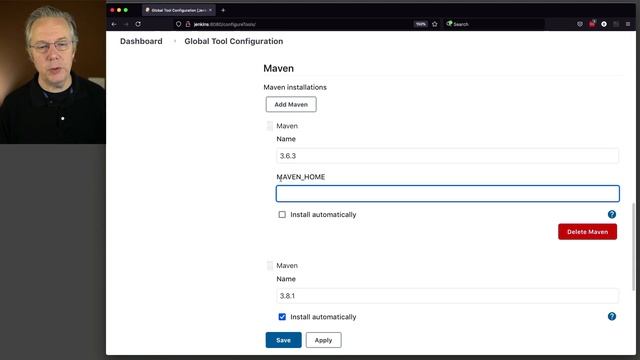Grab the drag handle of Maven 3.8.1 entry

tap(270, 266)
